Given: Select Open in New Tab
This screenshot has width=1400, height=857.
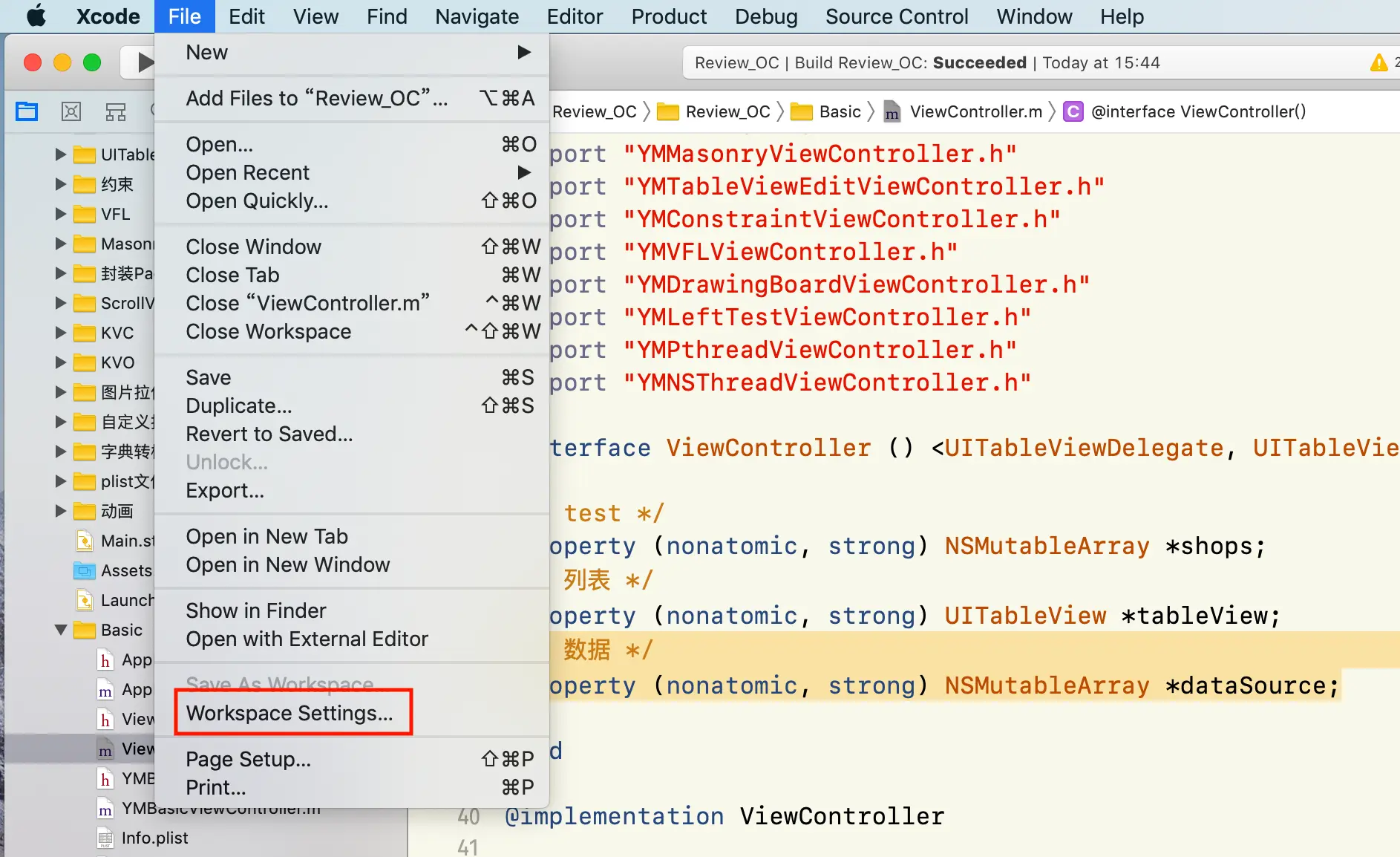Looking at the screenshot, I should pyautogui.click(x=352, y=536).
